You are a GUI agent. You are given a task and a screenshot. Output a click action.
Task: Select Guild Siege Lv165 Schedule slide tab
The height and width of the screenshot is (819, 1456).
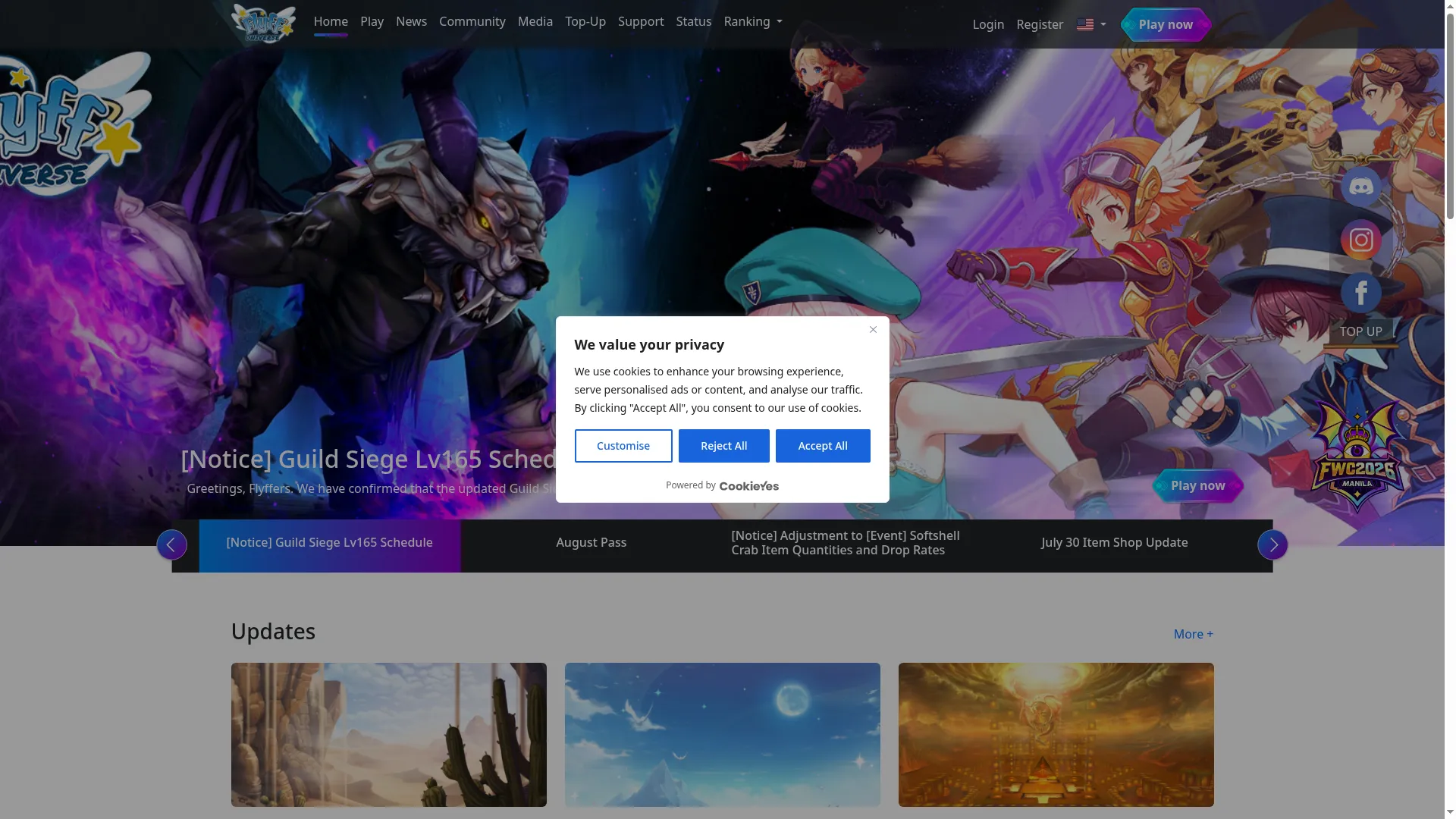point(329,545)
